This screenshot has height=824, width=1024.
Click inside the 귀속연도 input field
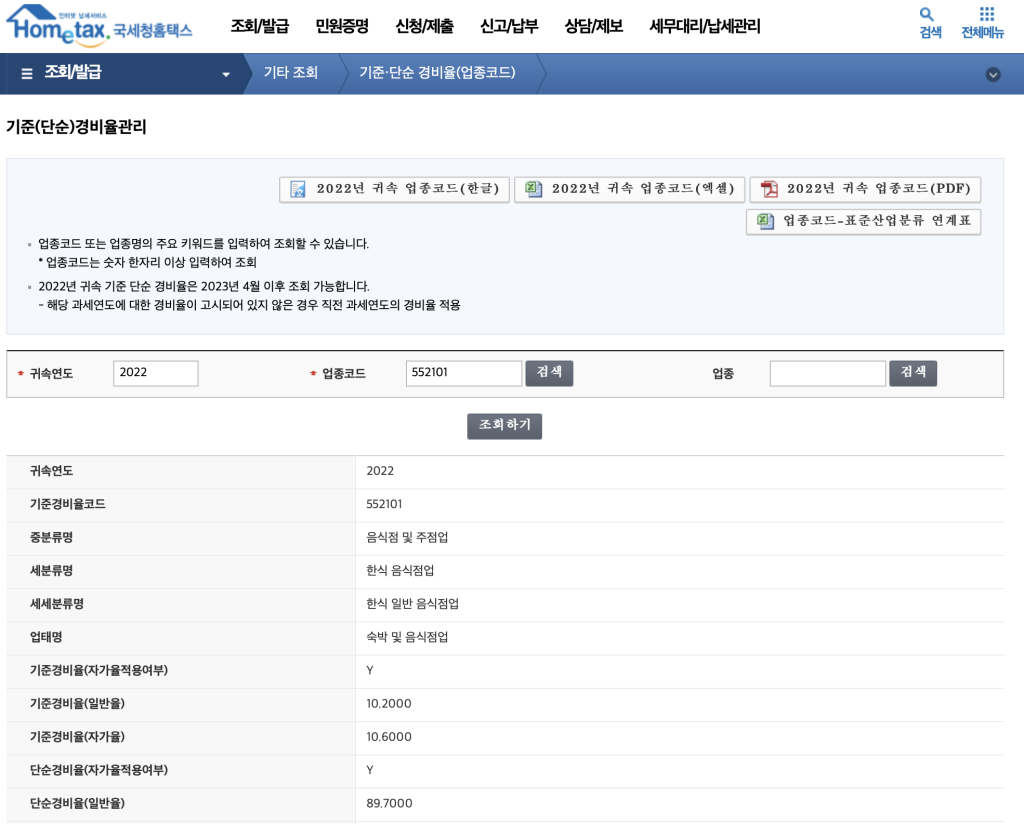(154, 373)
